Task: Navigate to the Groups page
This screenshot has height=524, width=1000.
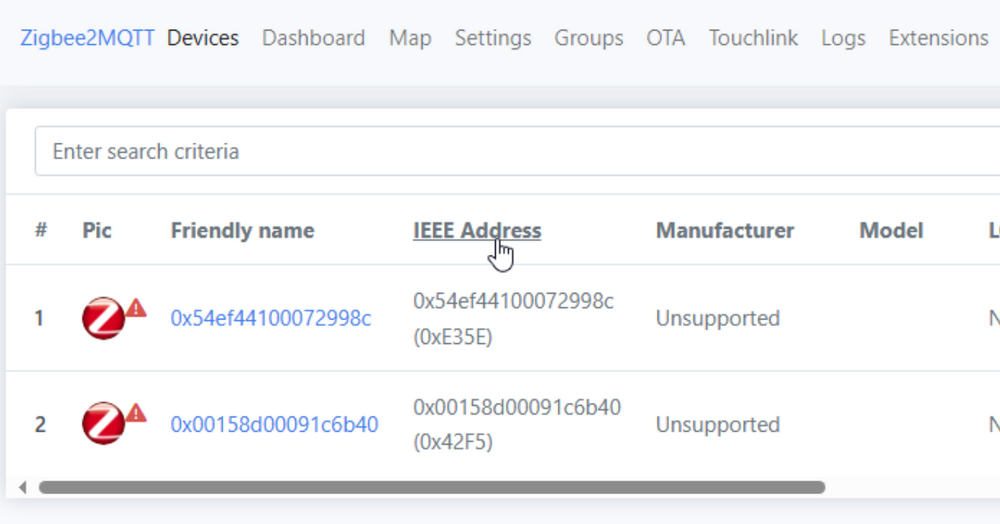Action: 589,38
